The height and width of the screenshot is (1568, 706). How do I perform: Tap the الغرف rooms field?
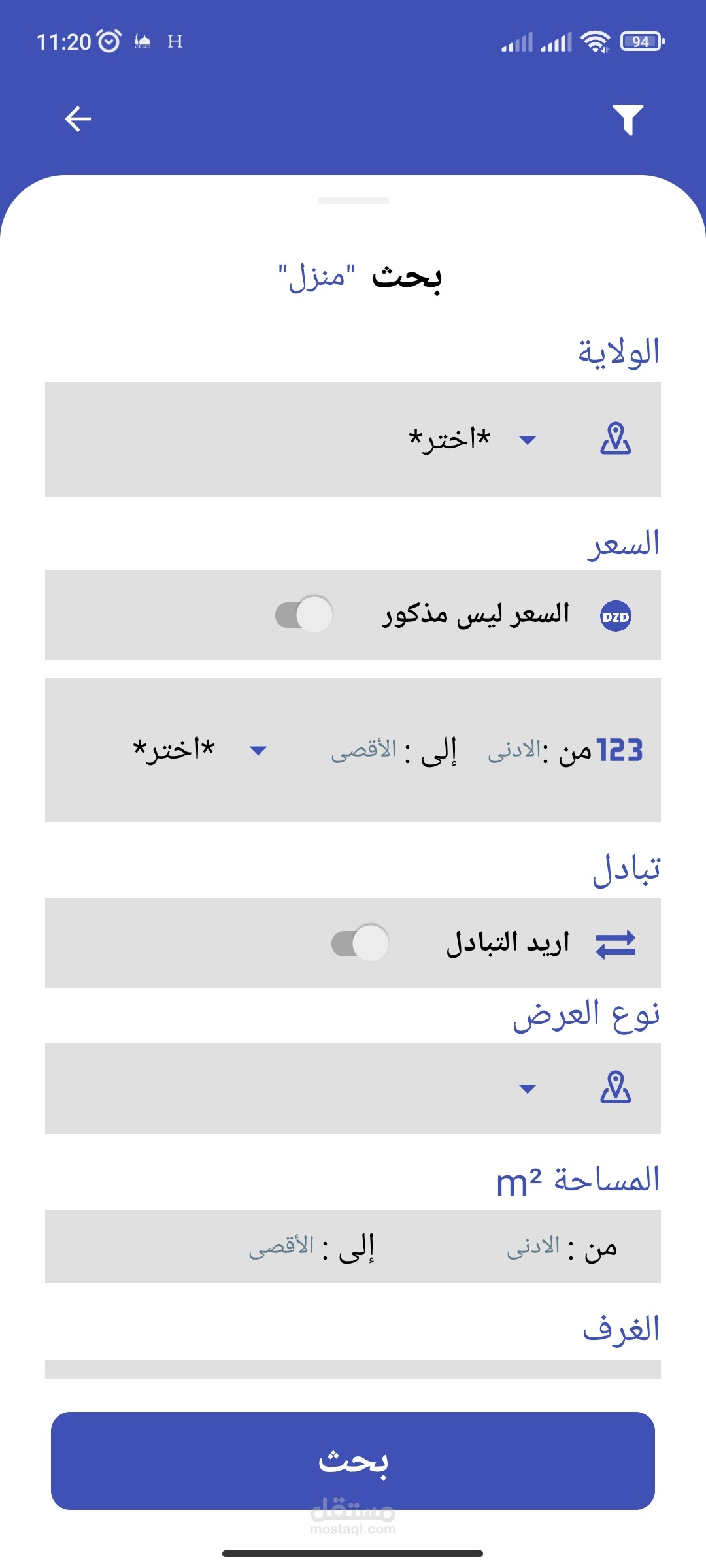(353, 1369)
